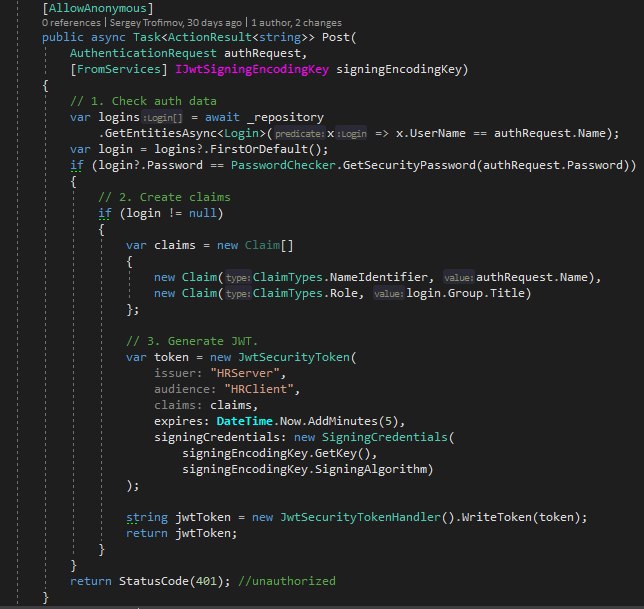
Task: Click ClaimTypes.NameIdentifier in claims array
Action: (x=340, y=277)
